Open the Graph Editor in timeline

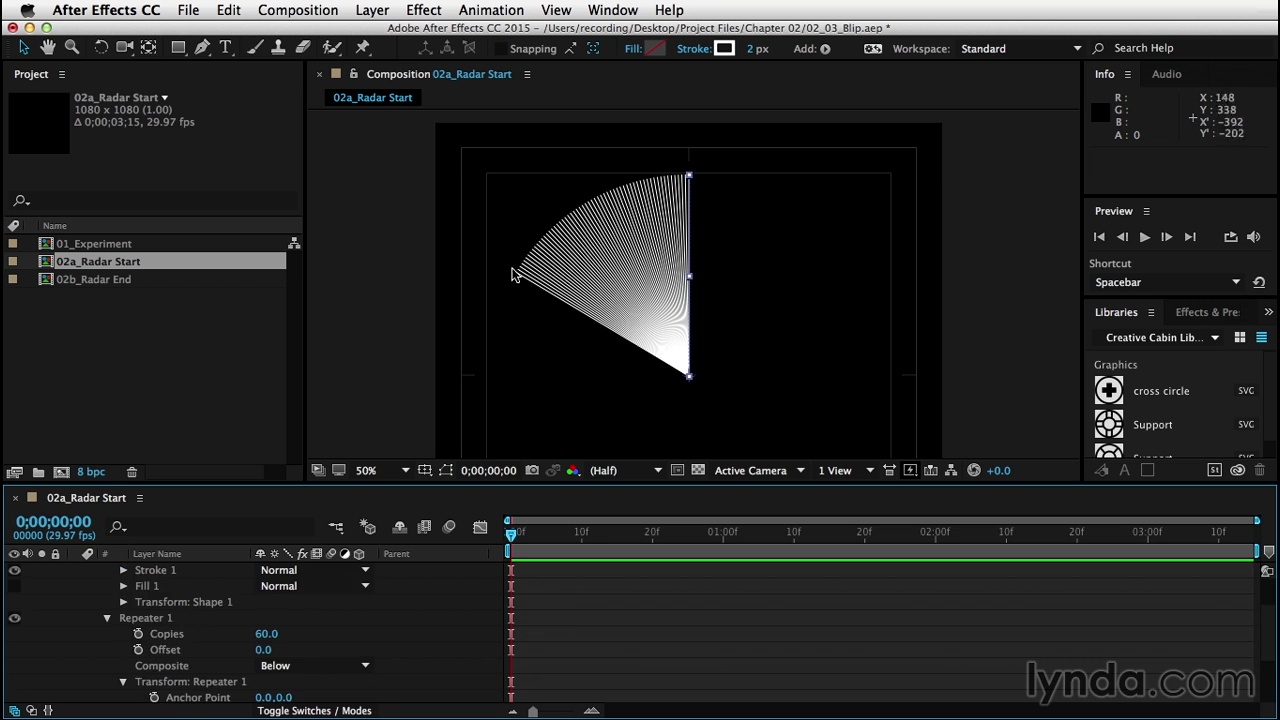(480, 527)
